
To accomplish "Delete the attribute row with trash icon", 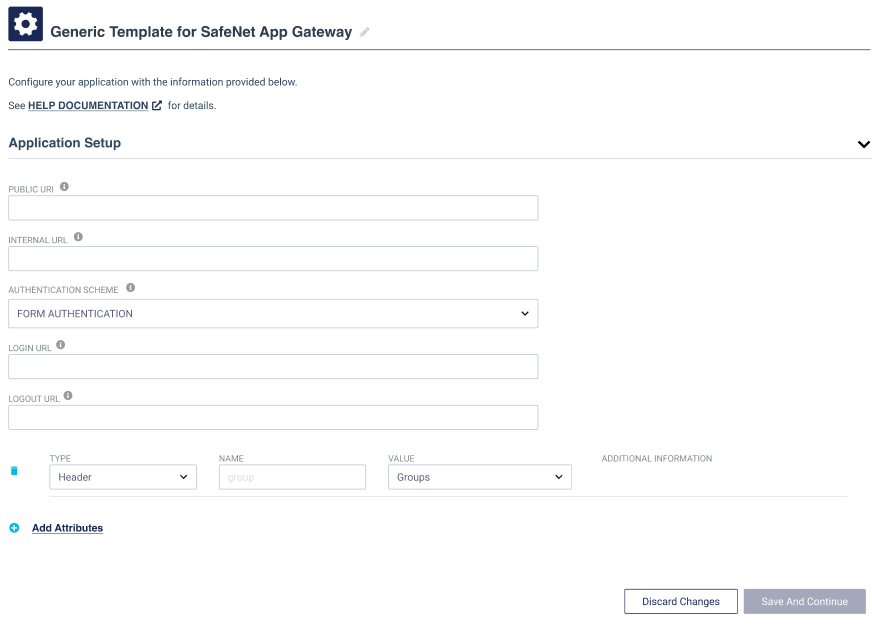I will point(14,470).
